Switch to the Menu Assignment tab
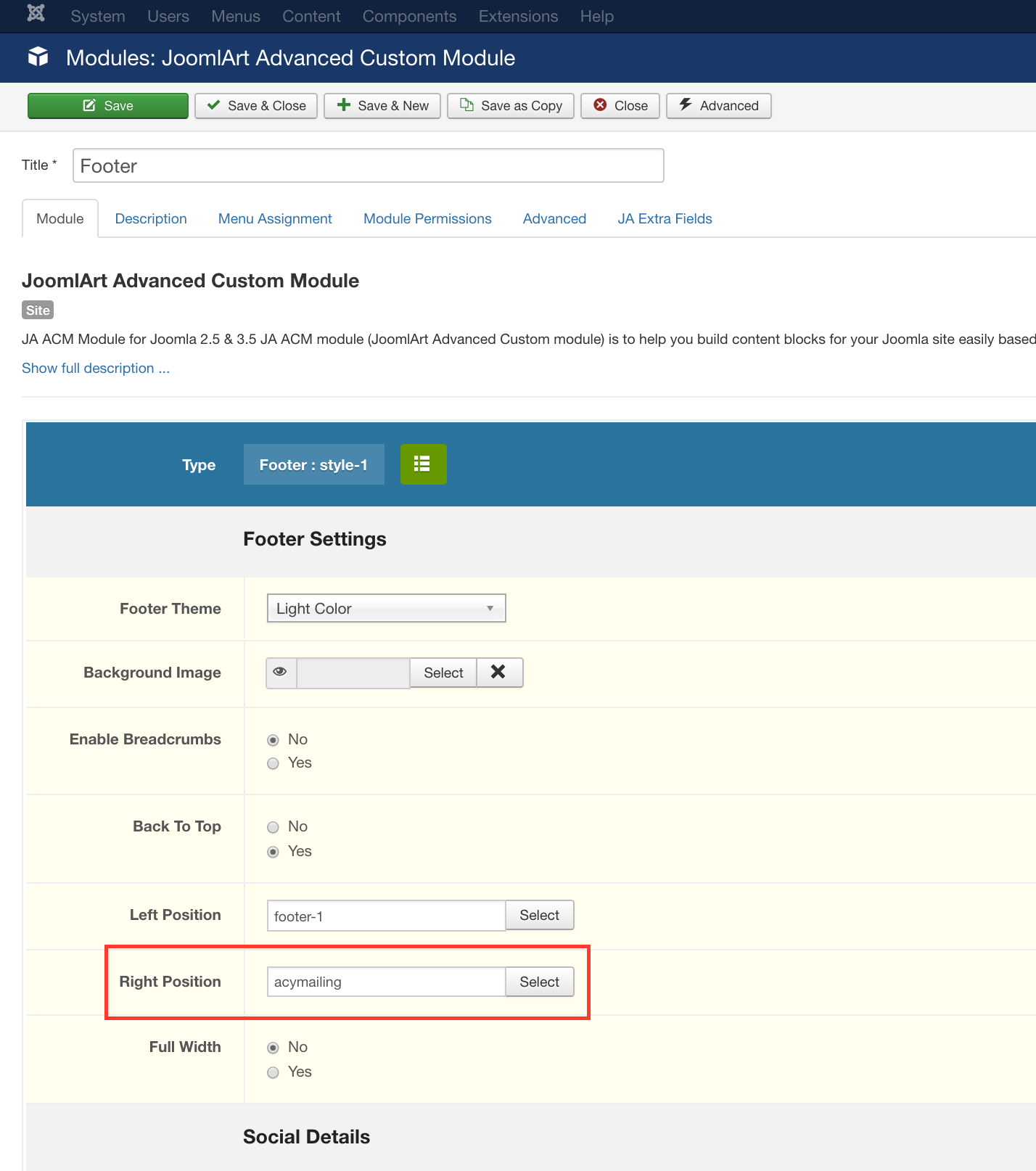 coord(275,219)
